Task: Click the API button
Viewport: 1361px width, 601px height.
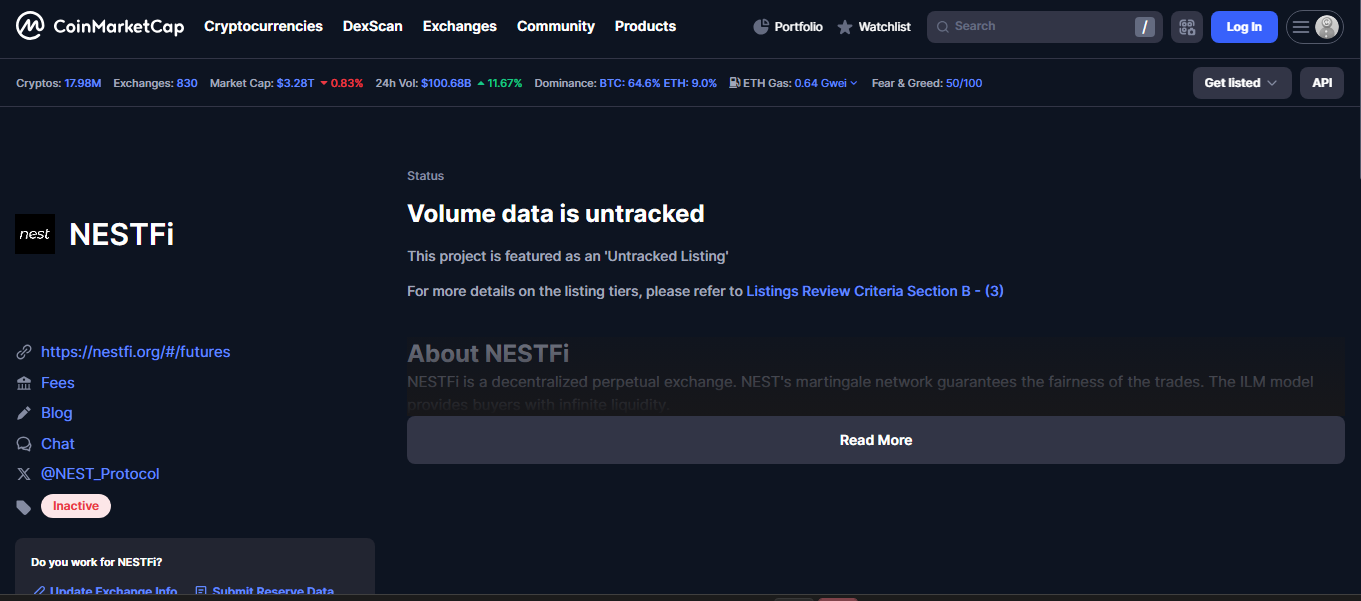Action: 1322,83
